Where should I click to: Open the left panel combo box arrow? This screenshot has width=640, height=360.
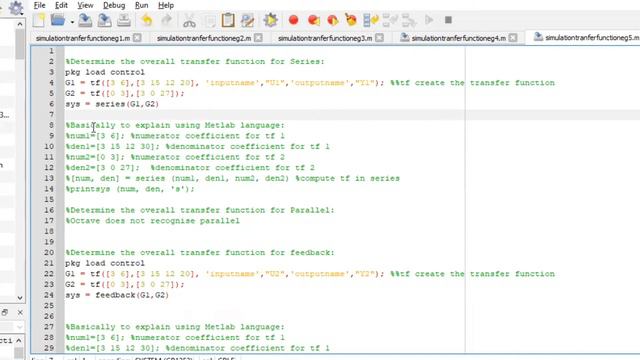click(20, 327)
